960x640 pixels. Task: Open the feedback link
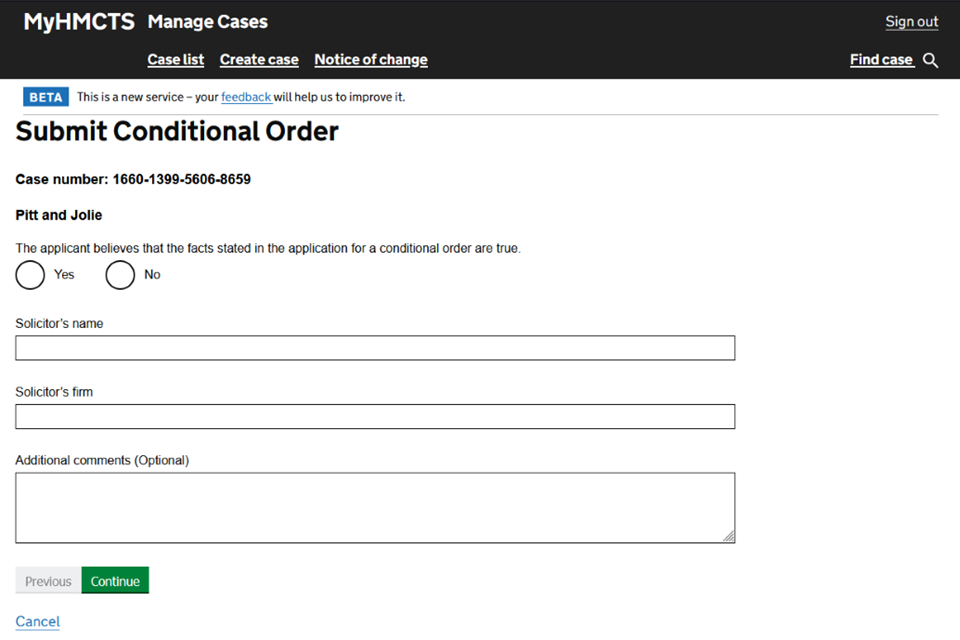tap(246, 97)
